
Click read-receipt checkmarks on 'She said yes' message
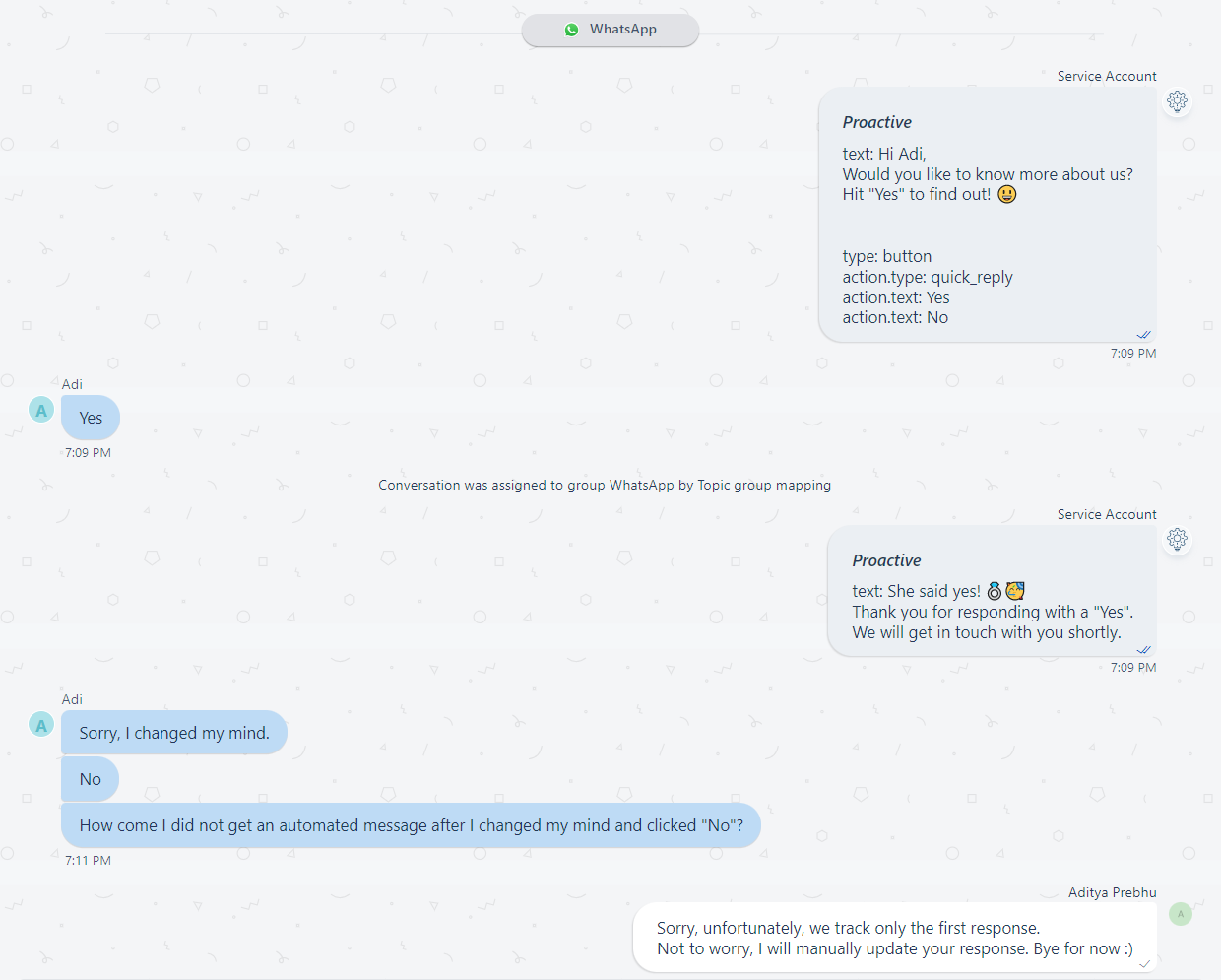point(1143,650)
